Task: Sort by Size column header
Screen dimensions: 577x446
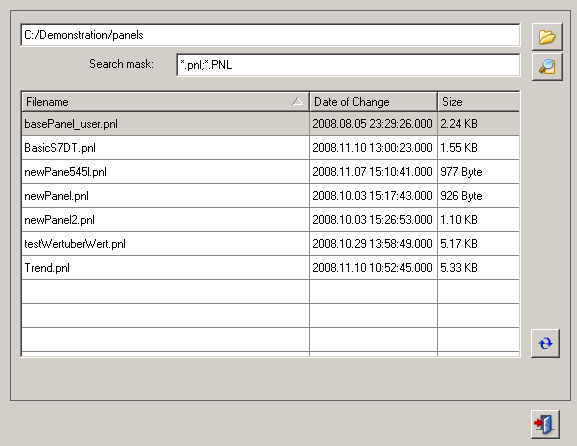Action: point(479,102)
